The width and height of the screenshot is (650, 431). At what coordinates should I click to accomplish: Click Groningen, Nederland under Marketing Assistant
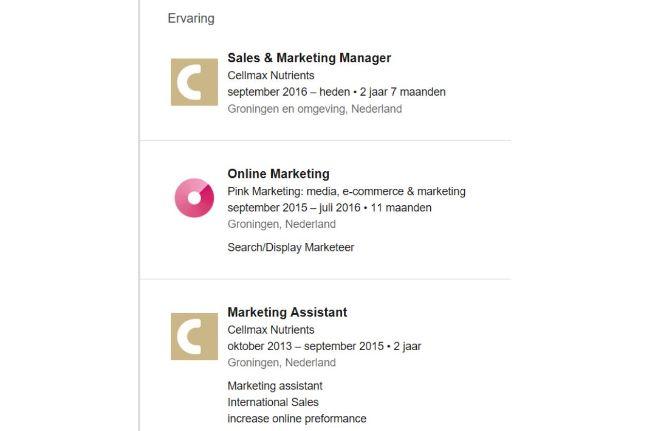point(281,363)
